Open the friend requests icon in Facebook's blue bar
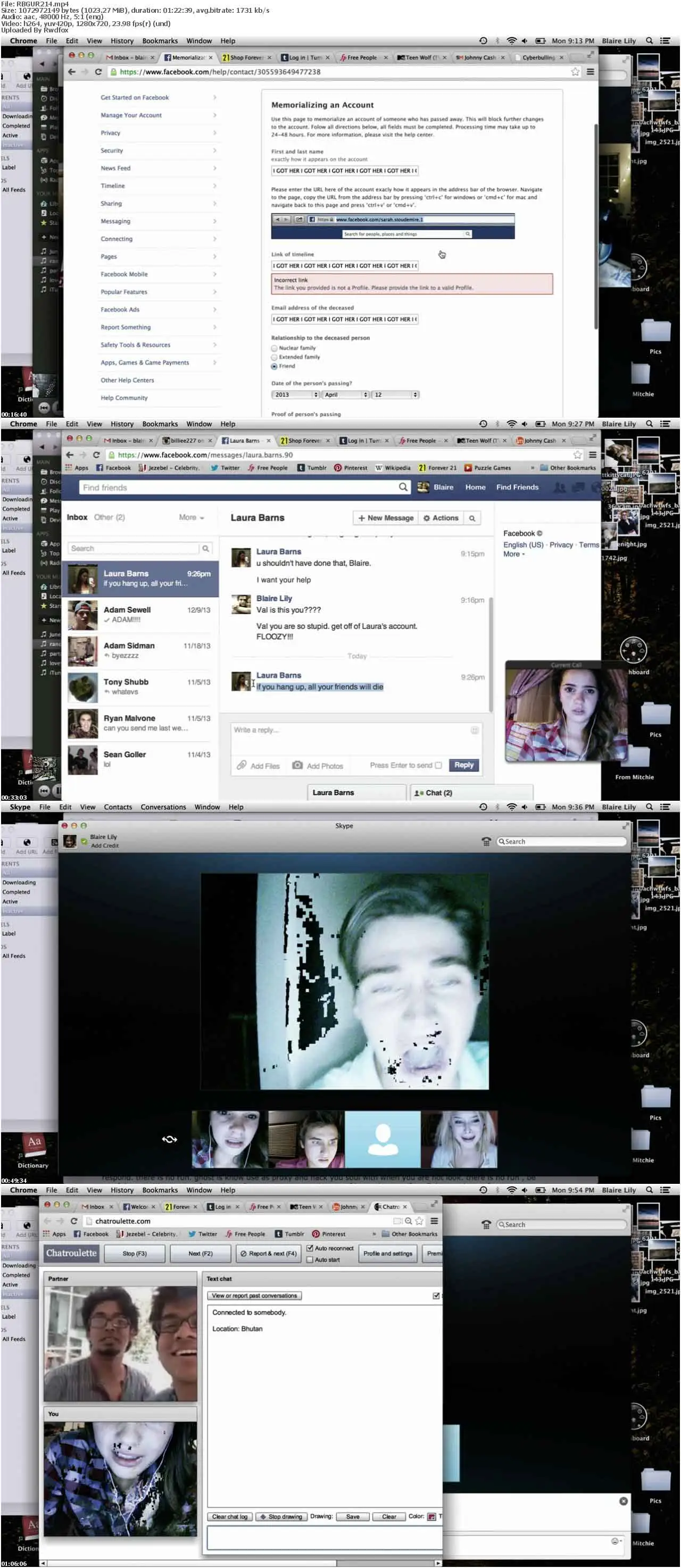The width and height of the screenshot is (681, 1568). (x=559, y=487)
